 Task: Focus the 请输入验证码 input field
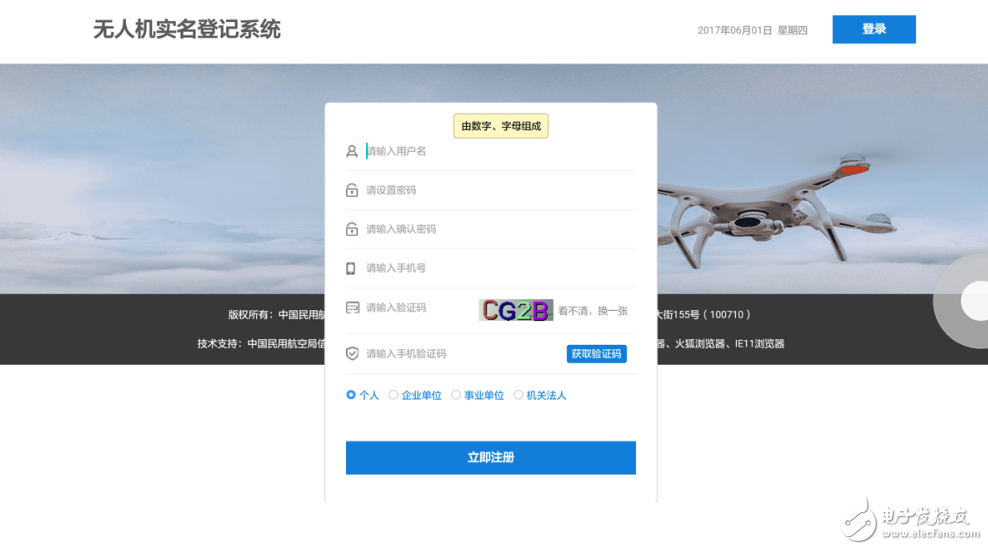coord(419,307)
